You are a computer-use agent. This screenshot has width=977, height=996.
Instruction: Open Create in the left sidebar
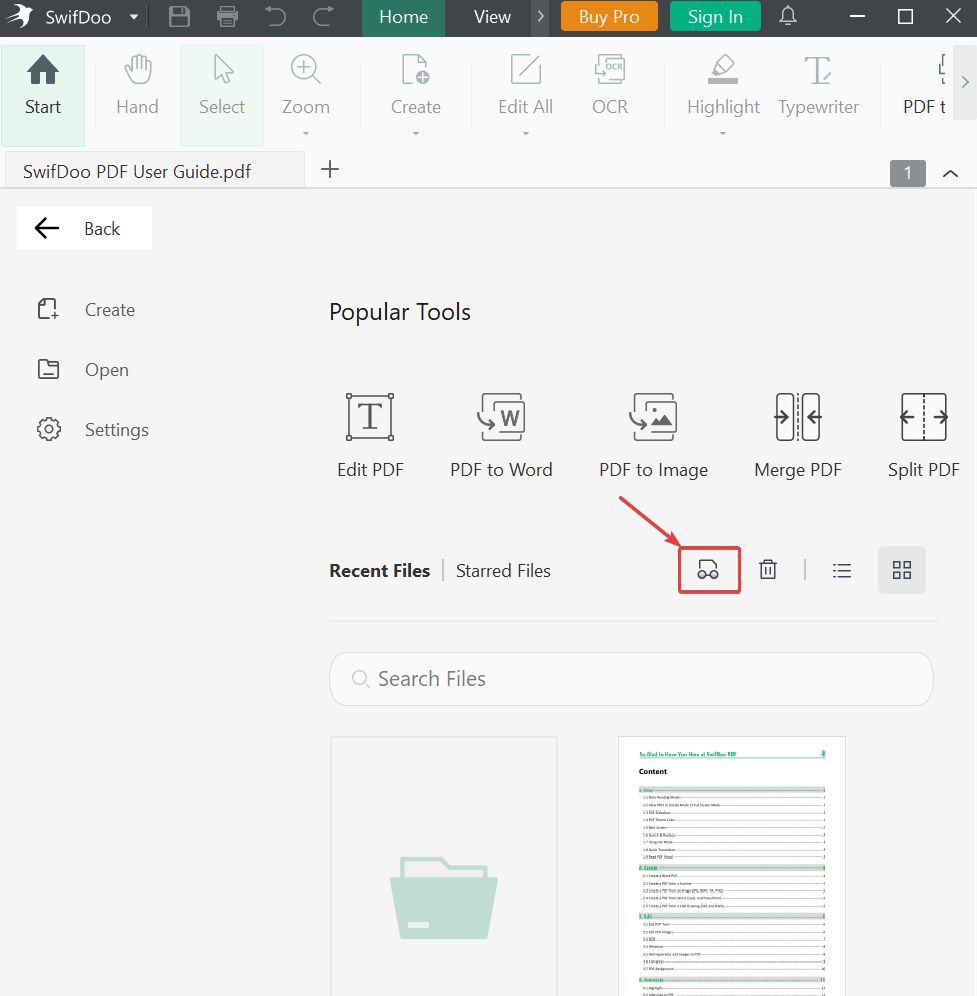click(x=86, y=309)
